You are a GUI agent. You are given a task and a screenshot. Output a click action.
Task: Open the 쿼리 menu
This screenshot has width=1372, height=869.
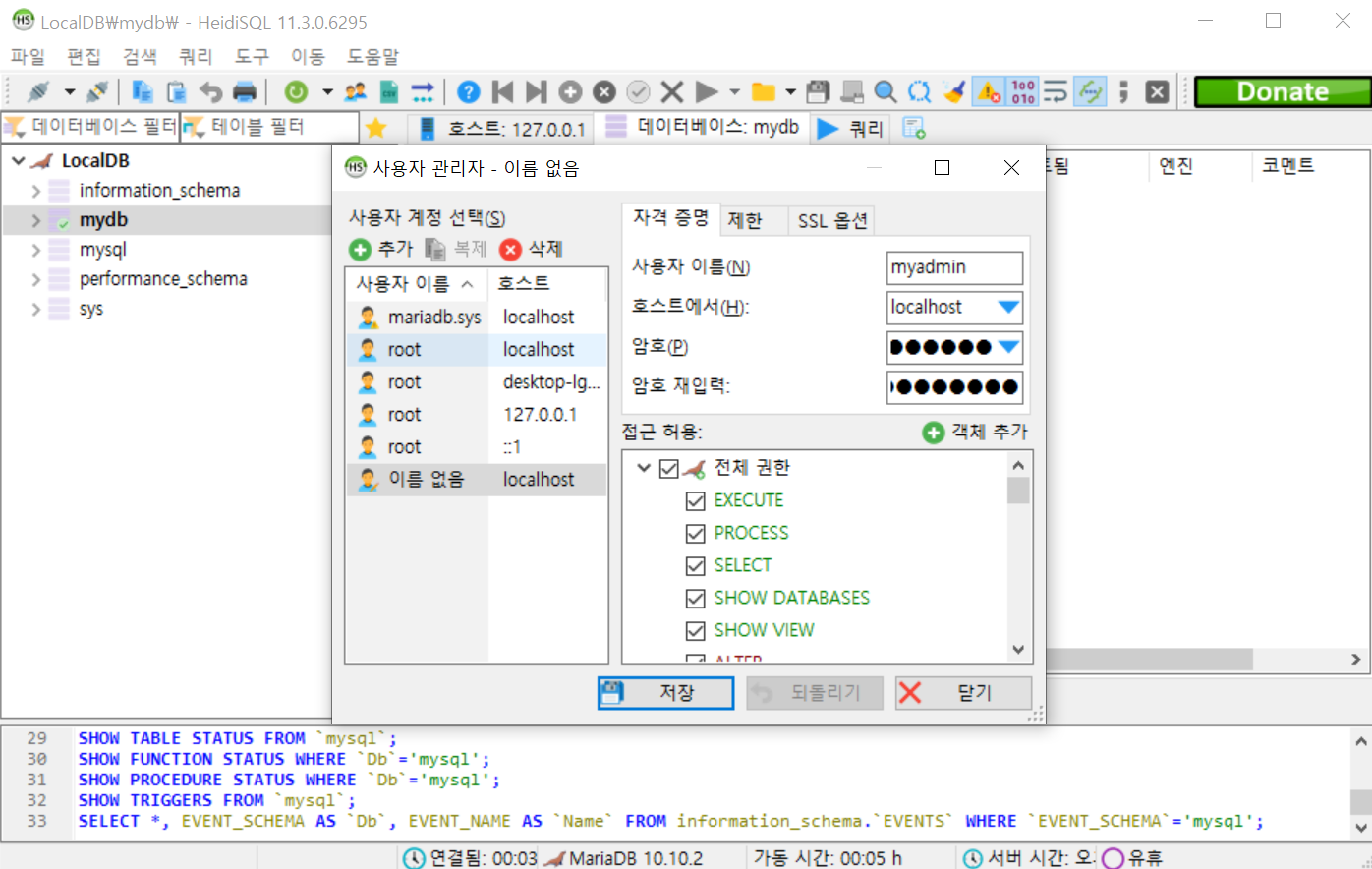pos(196,56)
